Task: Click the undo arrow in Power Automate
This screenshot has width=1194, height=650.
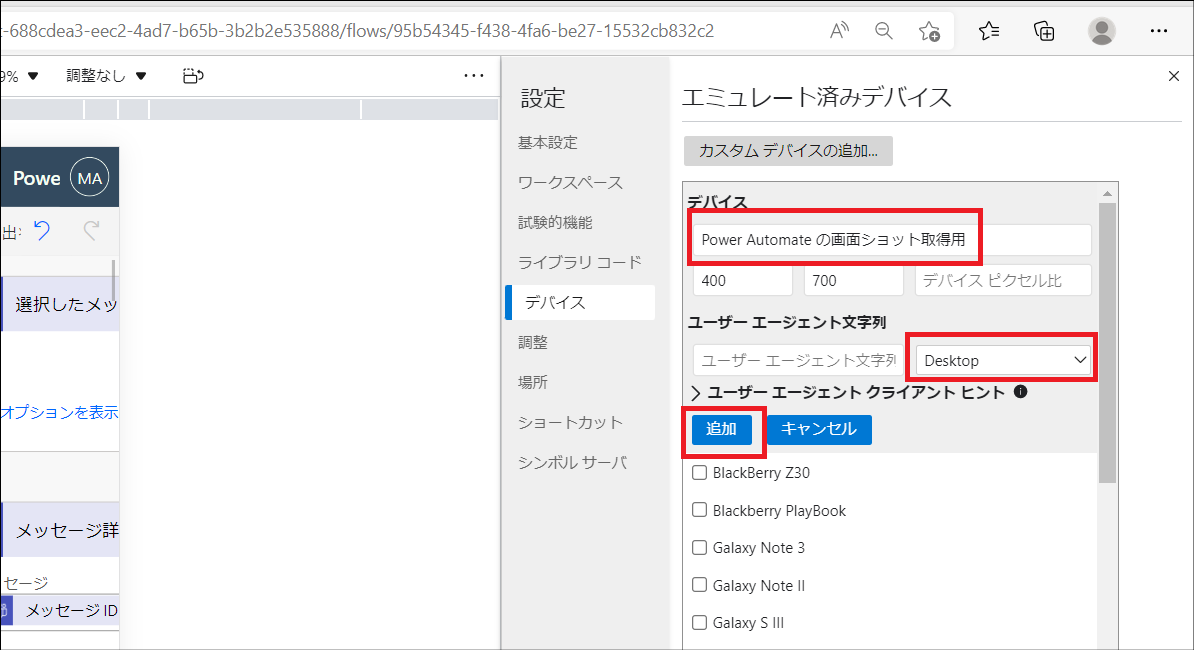Action: 42,230
